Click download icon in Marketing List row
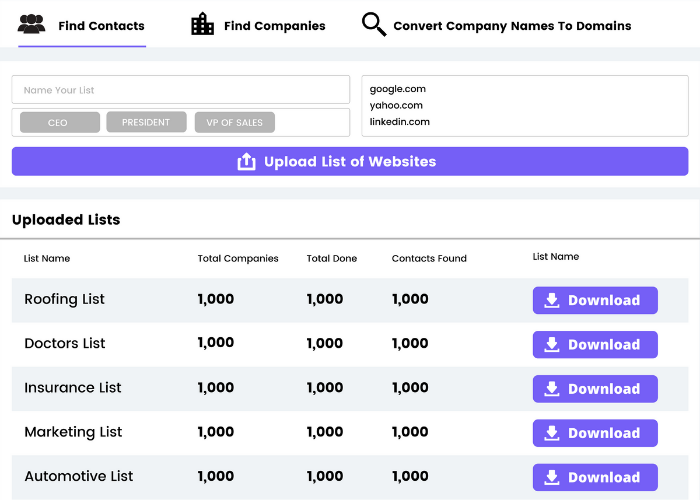The image size is (700, 500). [551, 433]
